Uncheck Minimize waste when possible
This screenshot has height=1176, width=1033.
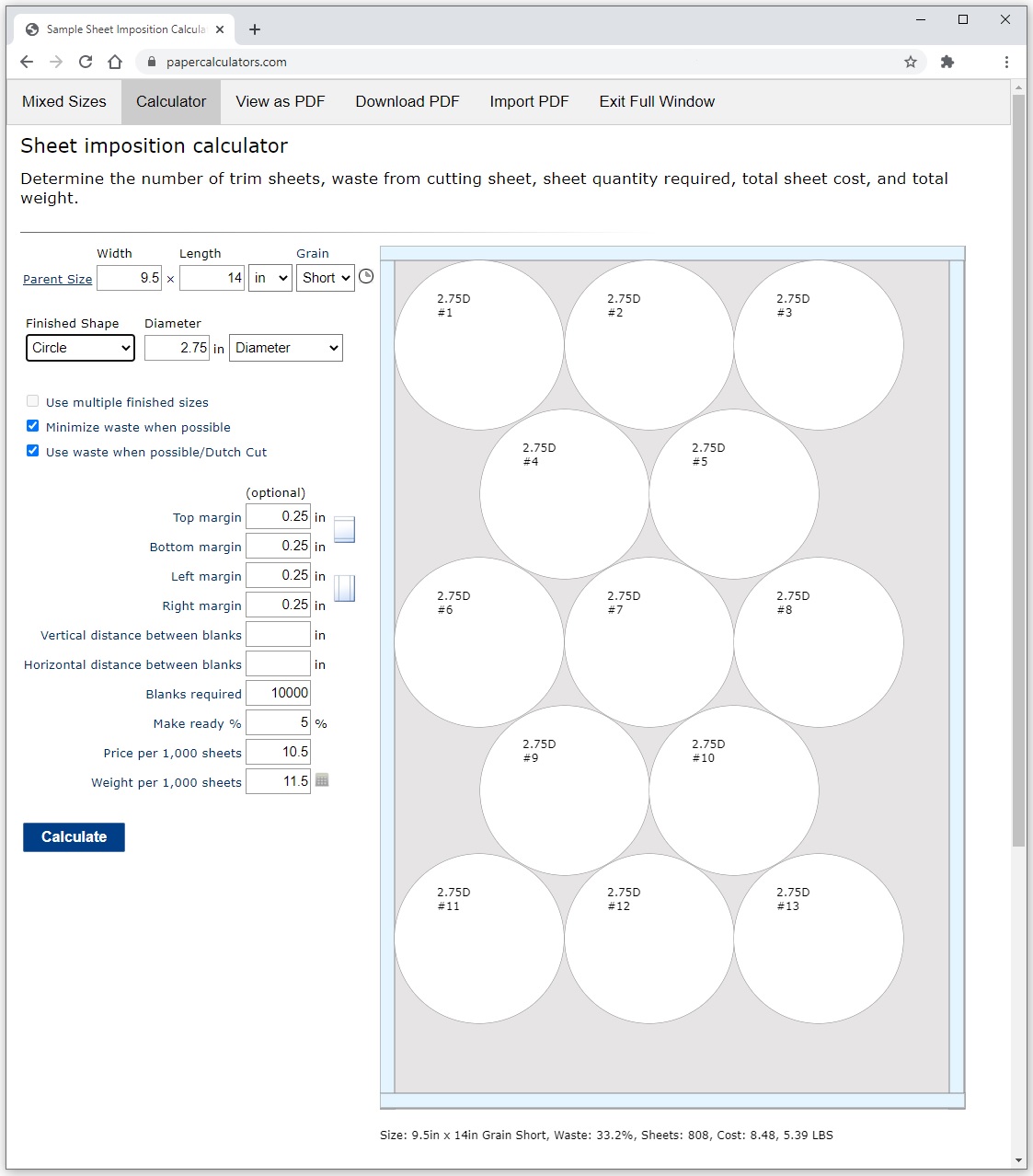point(33,426)
